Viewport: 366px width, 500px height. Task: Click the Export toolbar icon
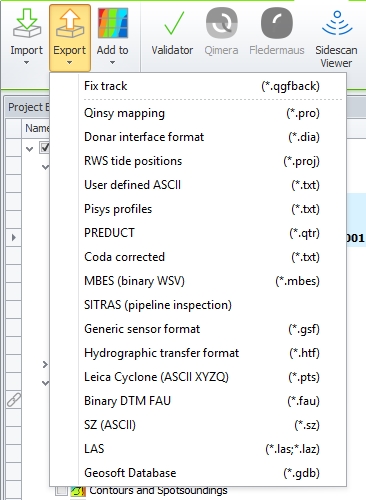pyautogui.click(x=70, y=23)
